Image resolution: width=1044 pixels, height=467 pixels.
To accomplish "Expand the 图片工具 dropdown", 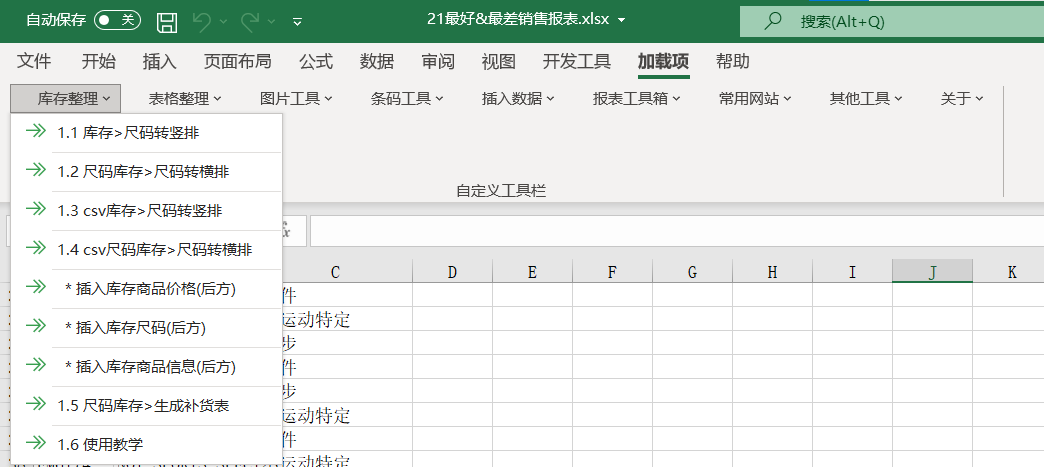I will tap(296, 99).
